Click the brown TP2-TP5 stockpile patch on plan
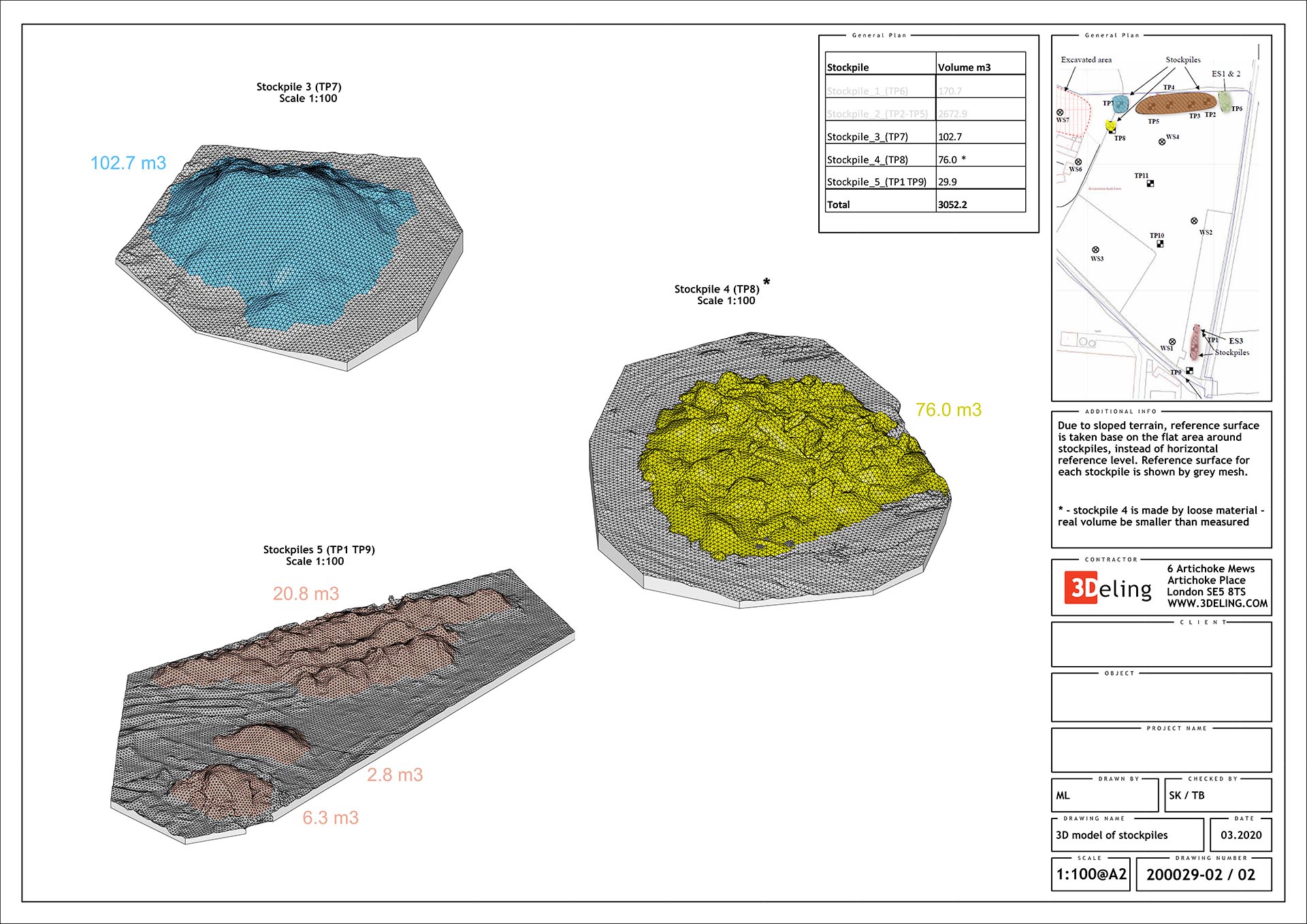This screenshot has width=1307, height=924. coord(1176,104)
